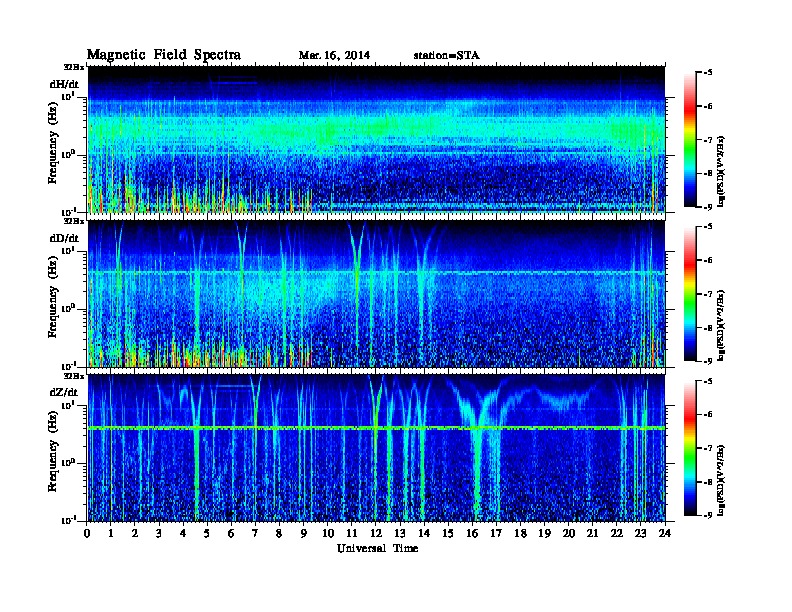Image resolution: width=792 pixels, height=612 pixels.
Task: Click the color scale bar beside dD/dt panel
Action: click(x=690, y=294)
